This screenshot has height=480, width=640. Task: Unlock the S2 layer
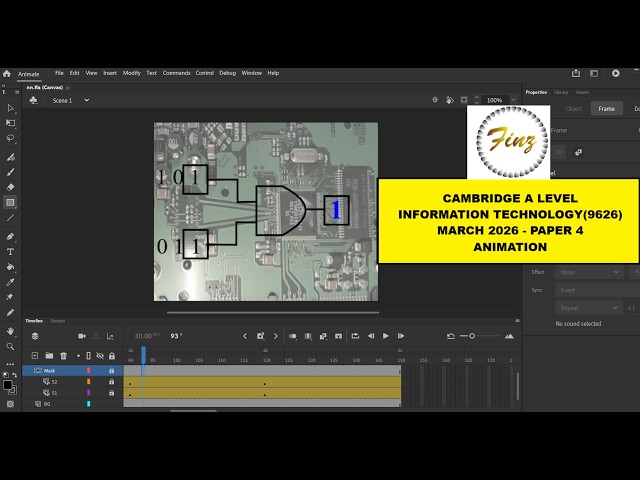[x=111, y=382]
